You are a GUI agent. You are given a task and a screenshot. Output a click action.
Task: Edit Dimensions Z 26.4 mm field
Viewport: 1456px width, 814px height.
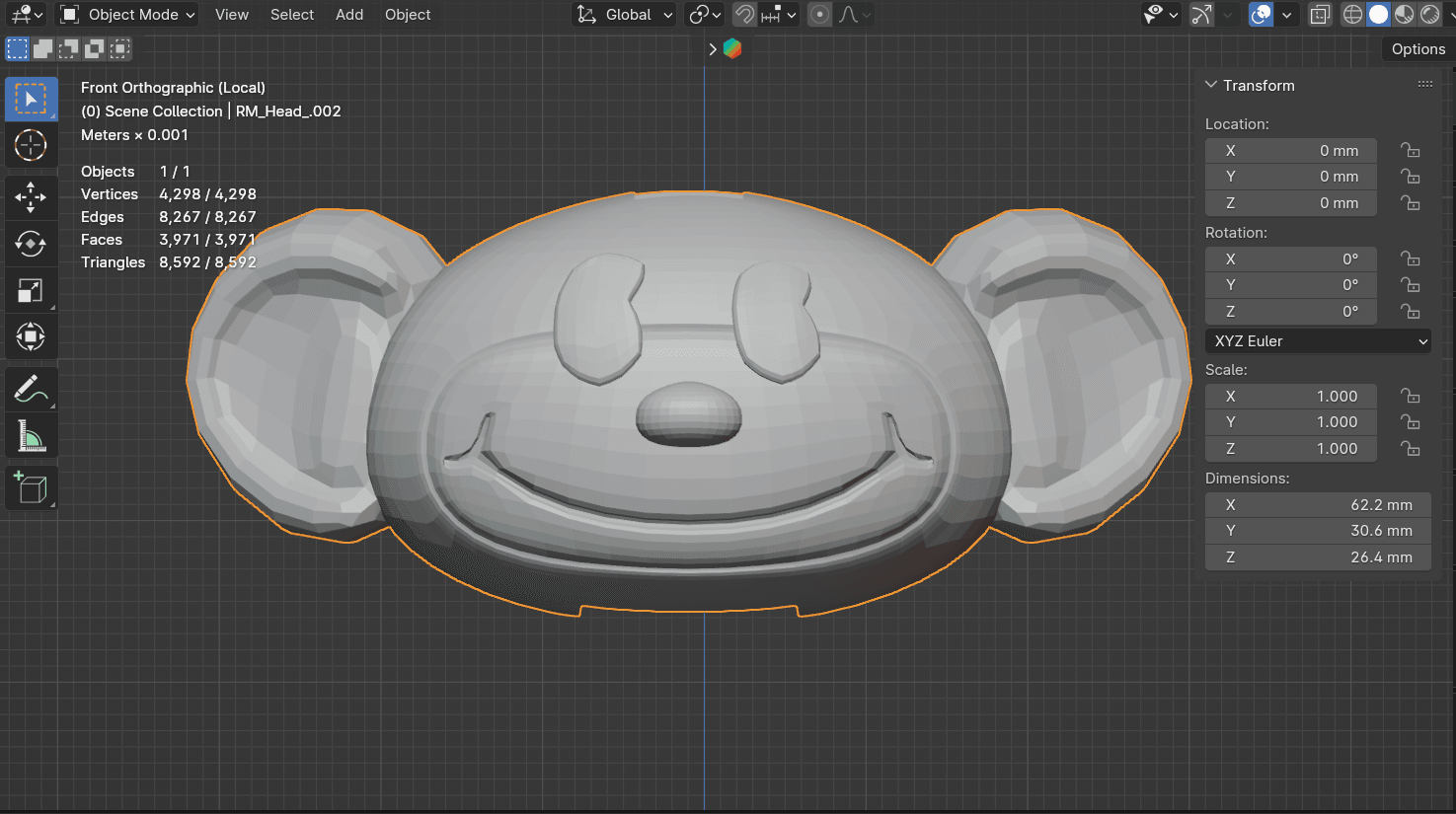(x=1318, y=557)
